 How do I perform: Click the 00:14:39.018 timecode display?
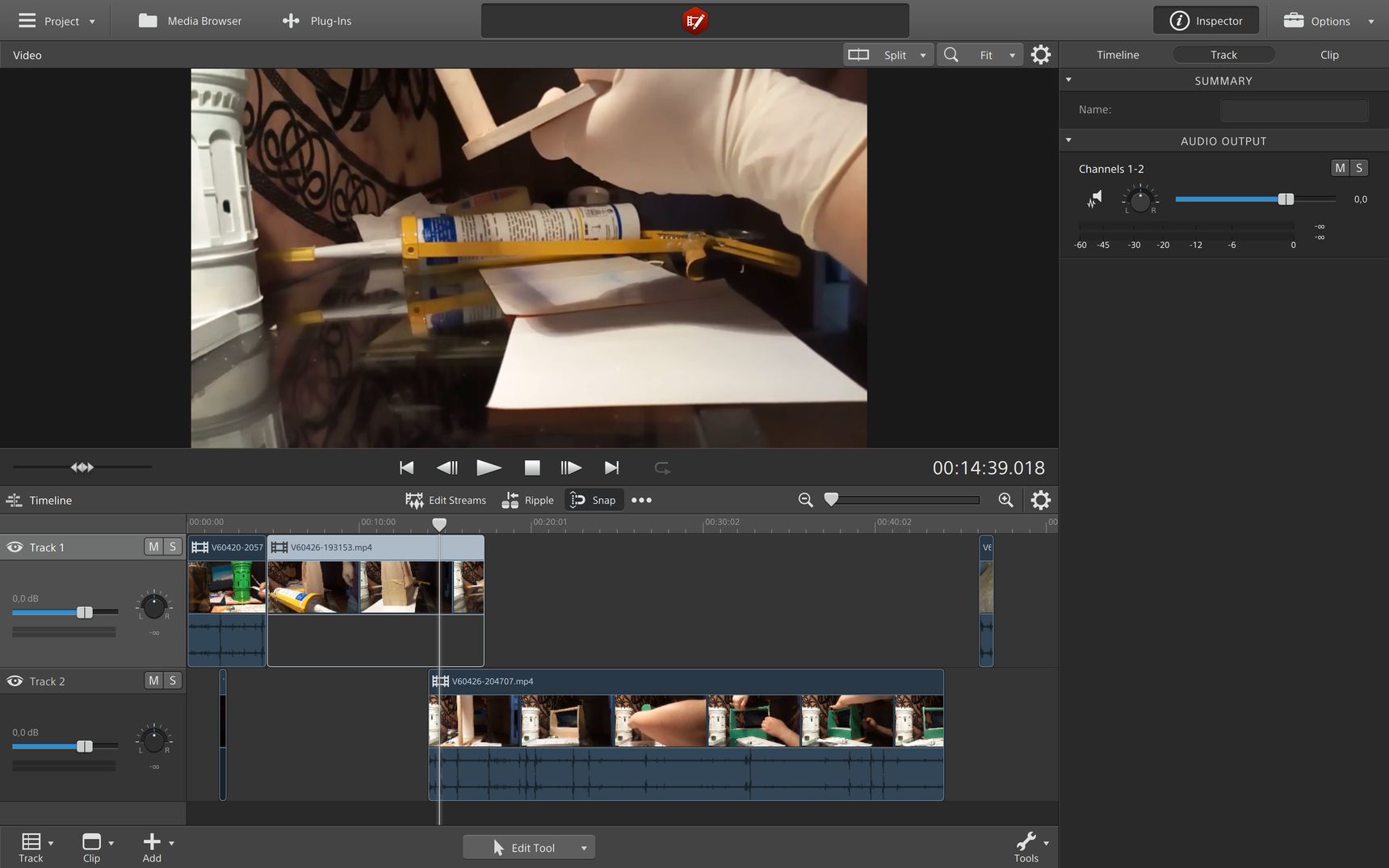[x=988, y=468]
